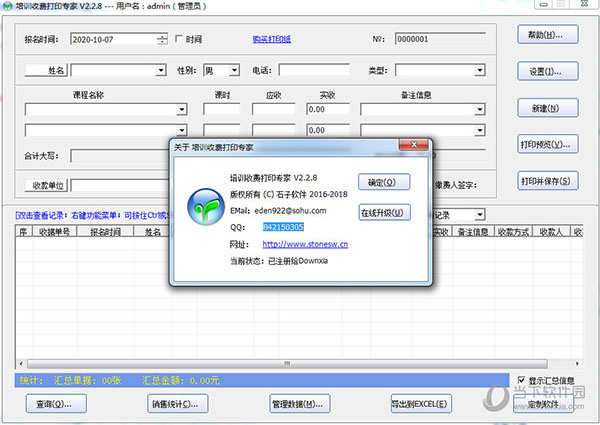Open 管理数据(M) manage data button
The image size is (600, 425).
[300, 404]
